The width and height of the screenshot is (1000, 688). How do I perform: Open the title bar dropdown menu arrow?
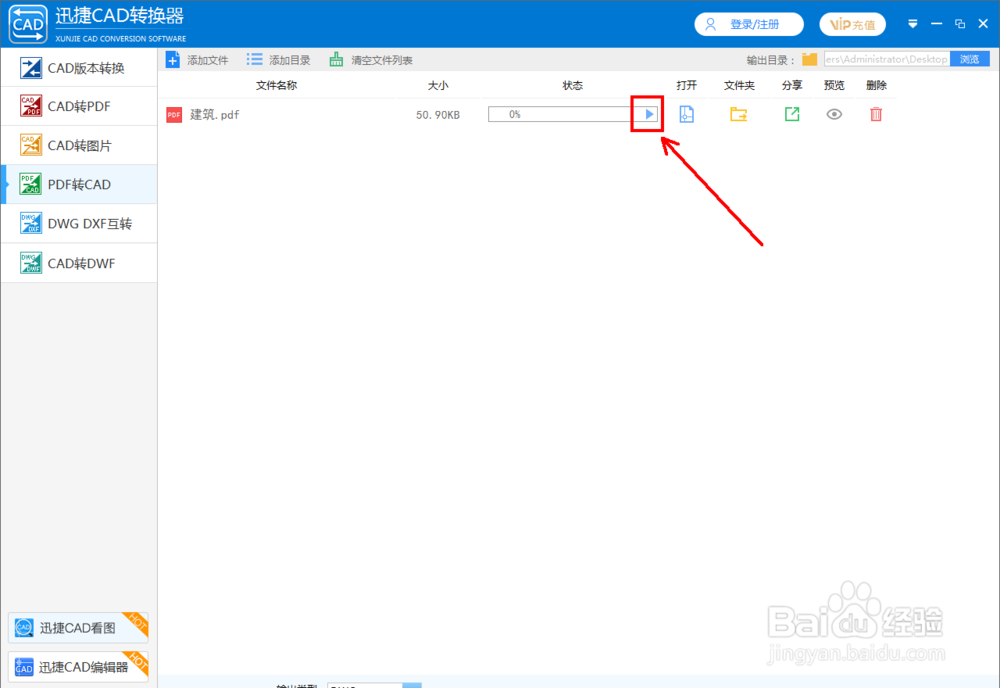[x=913, y=24]
